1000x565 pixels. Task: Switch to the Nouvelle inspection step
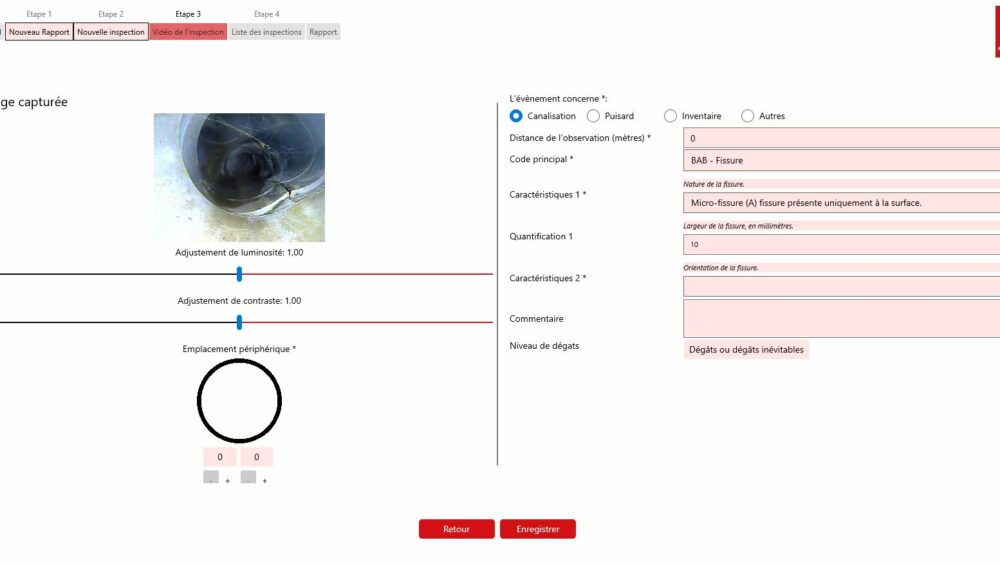click(111, 32)
